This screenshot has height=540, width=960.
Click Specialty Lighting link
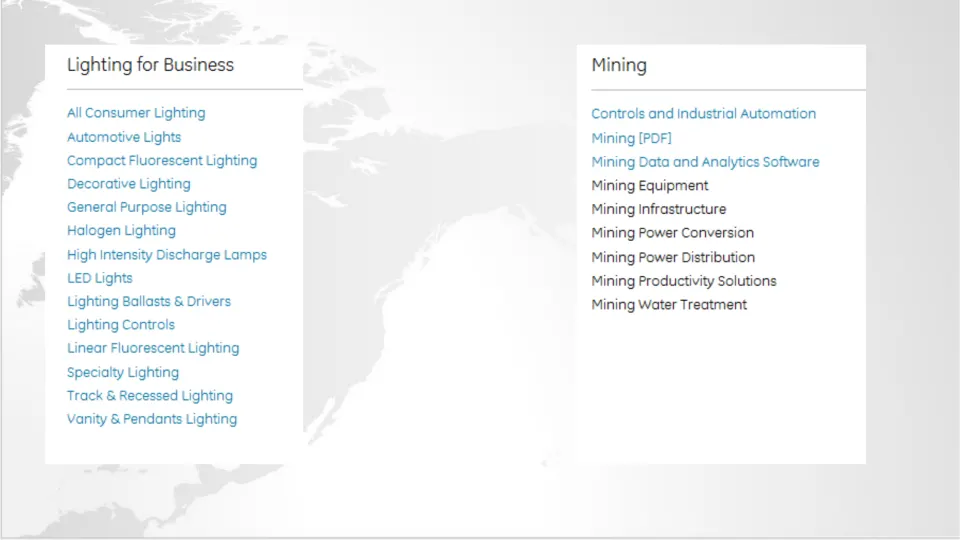tap(123, 372)
